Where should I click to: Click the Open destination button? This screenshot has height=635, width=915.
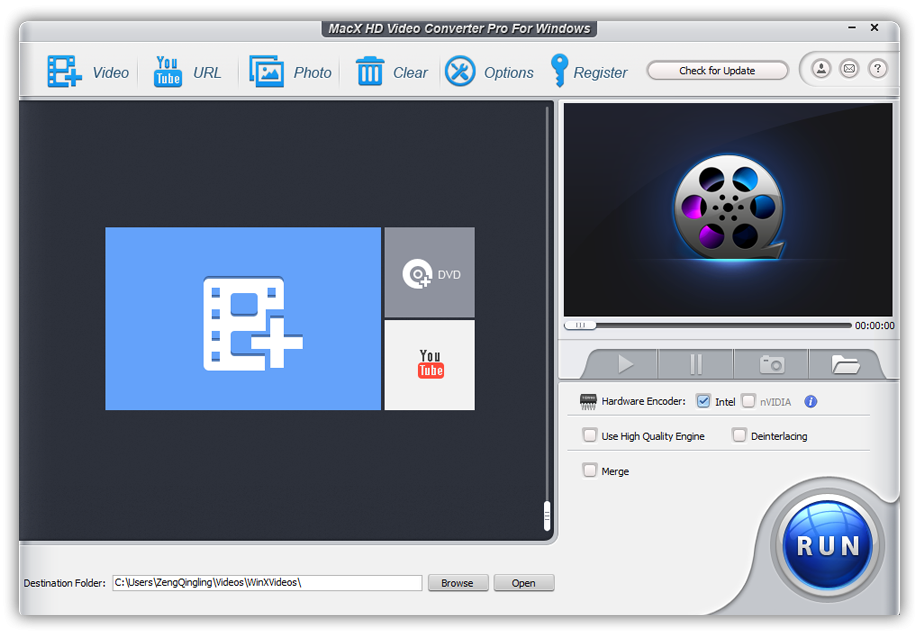tap(523, 583)
